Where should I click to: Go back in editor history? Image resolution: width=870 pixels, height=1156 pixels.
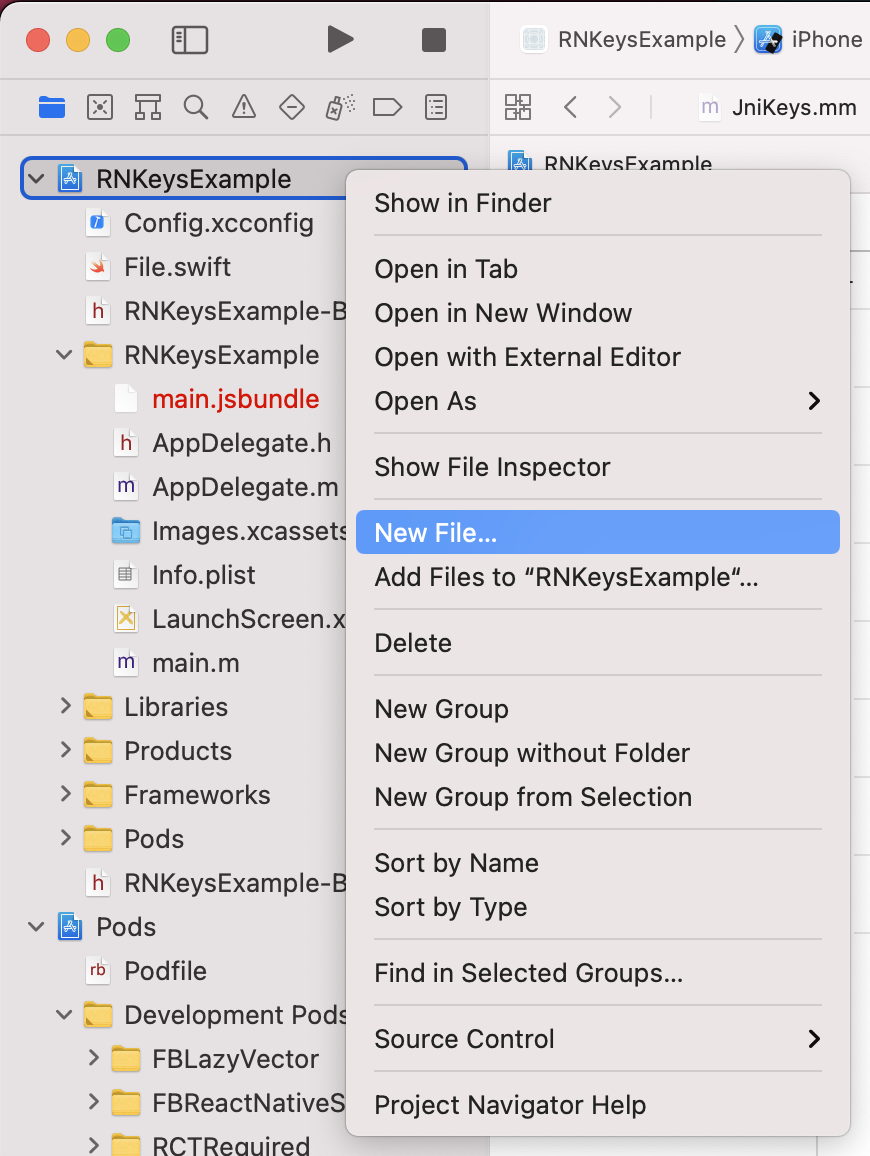pyautogui.click(x=570, y=108)
